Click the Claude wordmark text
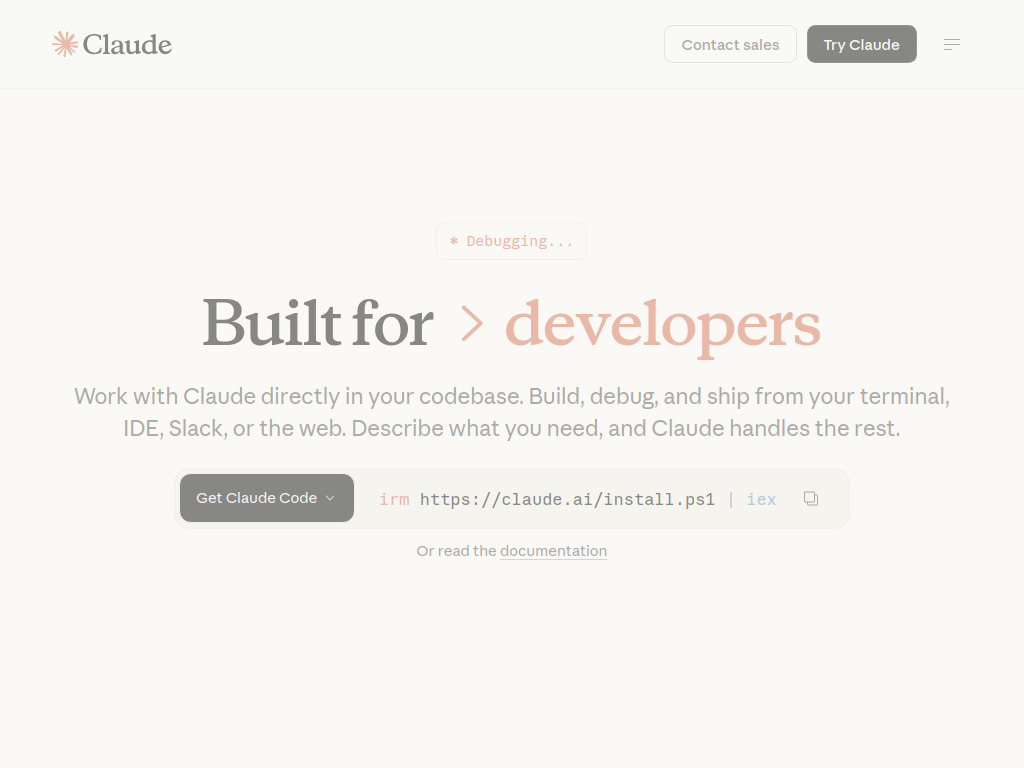This screenshot has height=768, width=1024. (127, 45)
